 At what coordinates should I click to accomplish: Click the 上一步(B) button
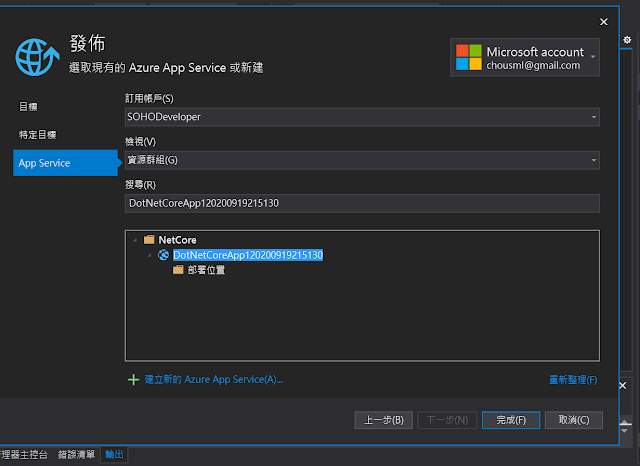click(x=384, y=420)
